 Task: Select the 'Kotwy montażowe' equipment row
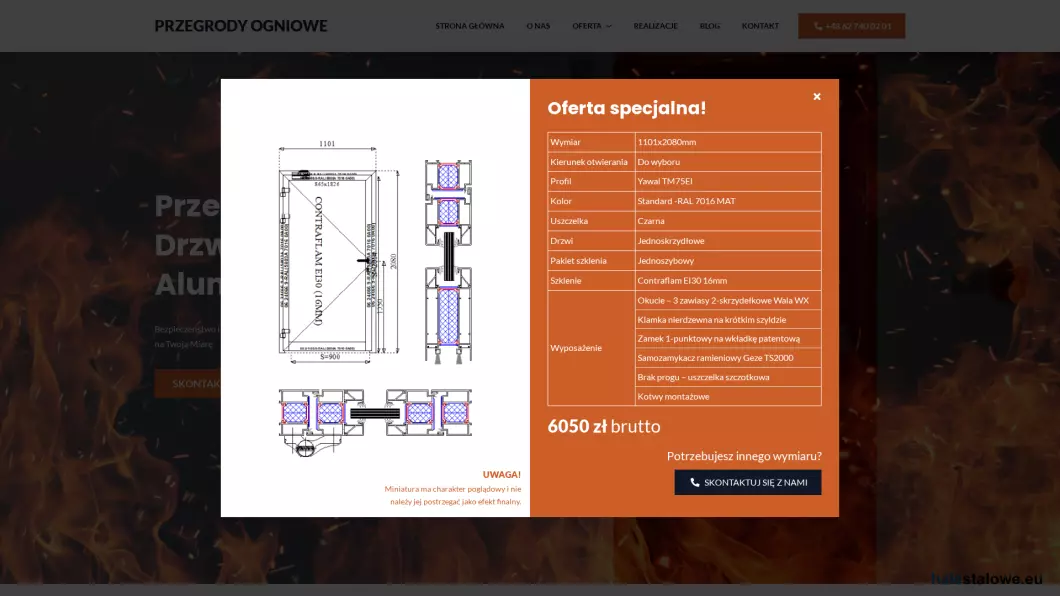[728, 397]
